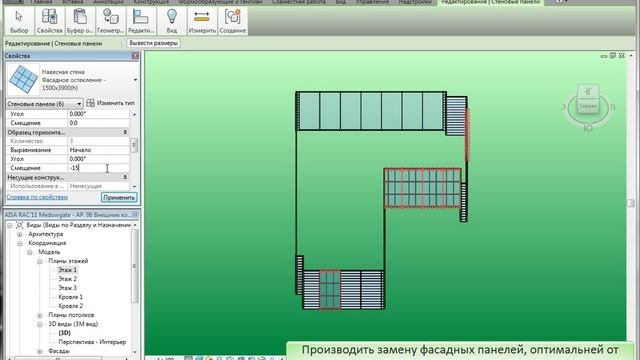This screenshot has width=640, height=360.
Task: Open the Свойства ribbon panel
Action: click(x=49, y=21)
